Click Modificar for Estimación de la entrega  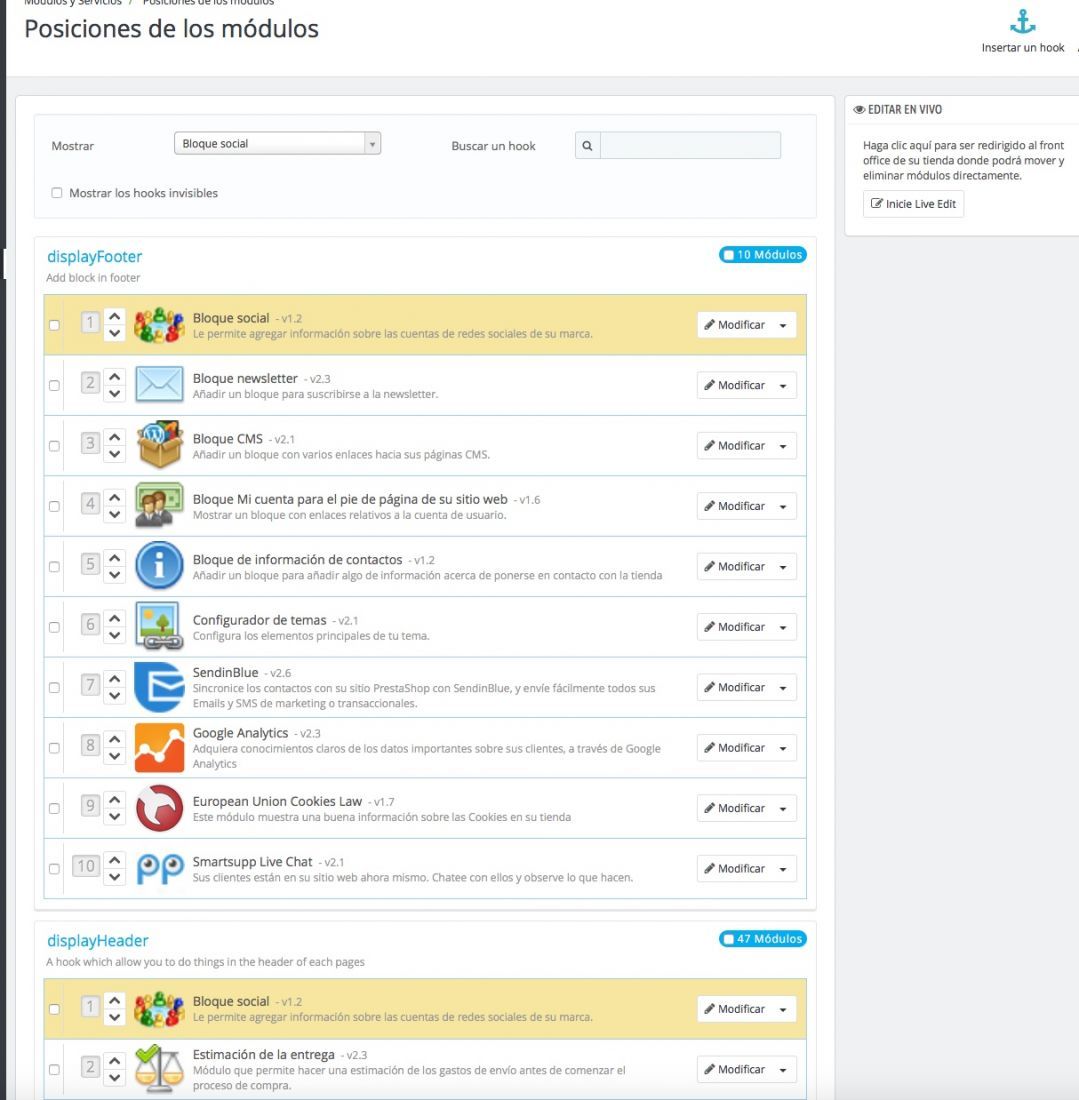point(735,1069)
